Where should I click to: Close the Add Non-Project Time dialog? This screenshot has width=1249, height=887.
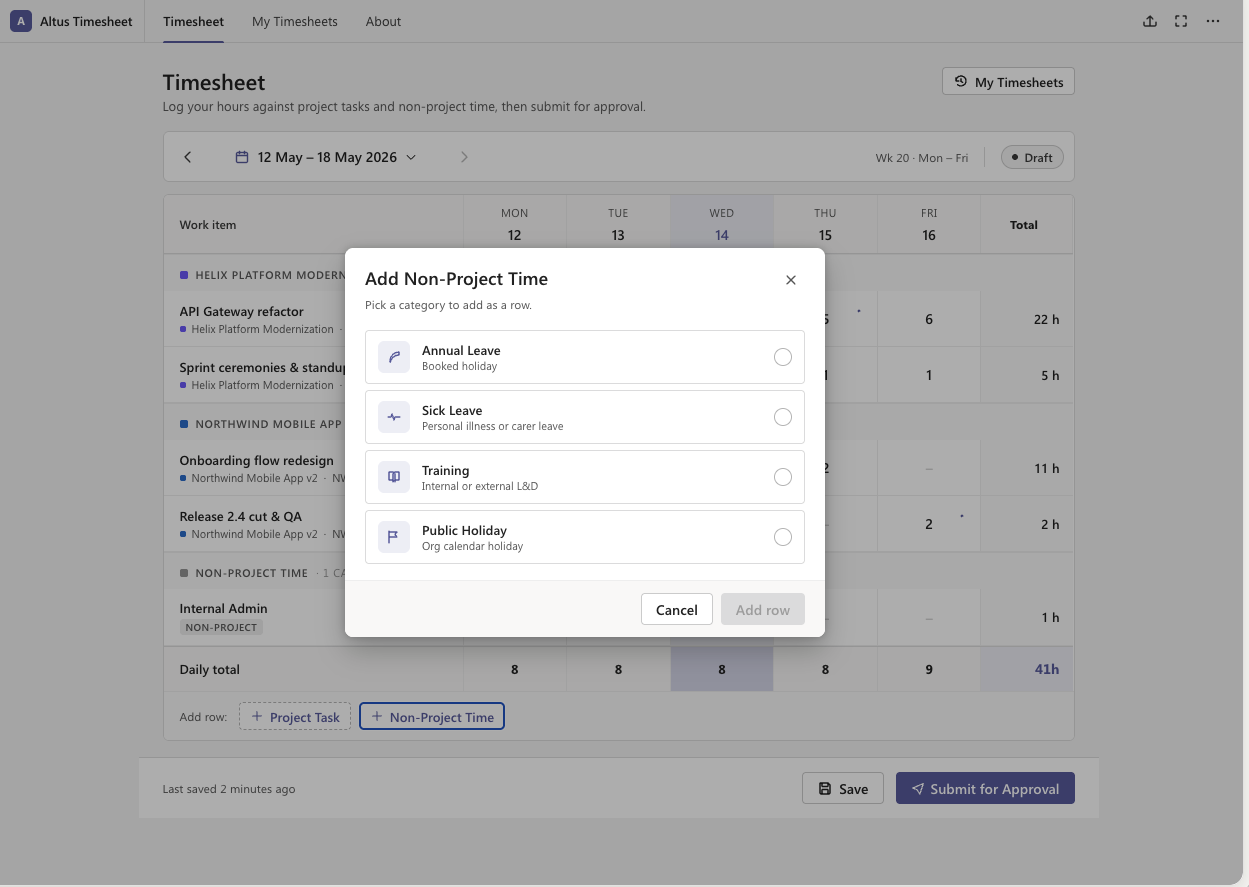click(x=791, y=280)
